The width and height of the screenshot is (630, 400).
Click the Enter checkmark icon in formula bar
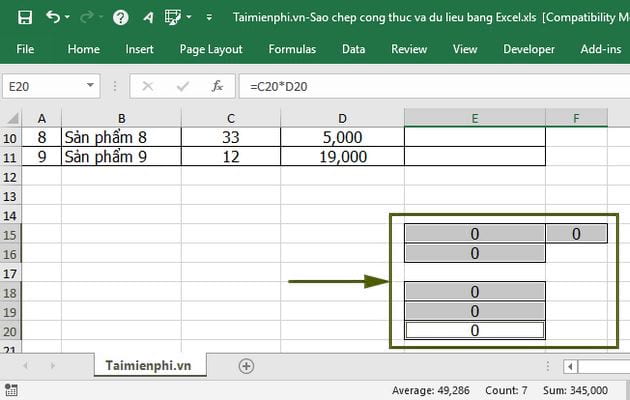click(183, 86)
